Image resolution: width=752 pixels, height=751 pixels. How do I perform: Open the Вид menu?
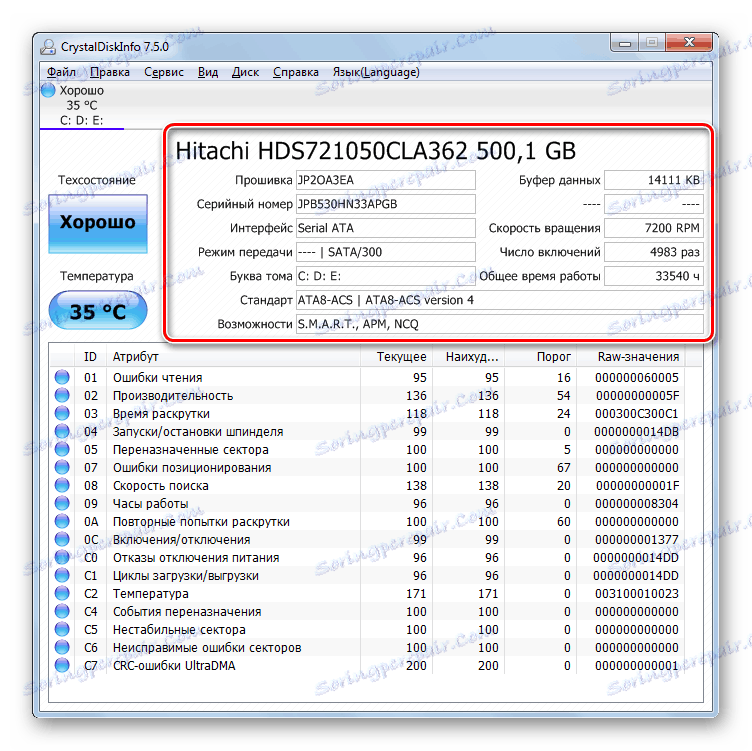[x=208, y=72]
